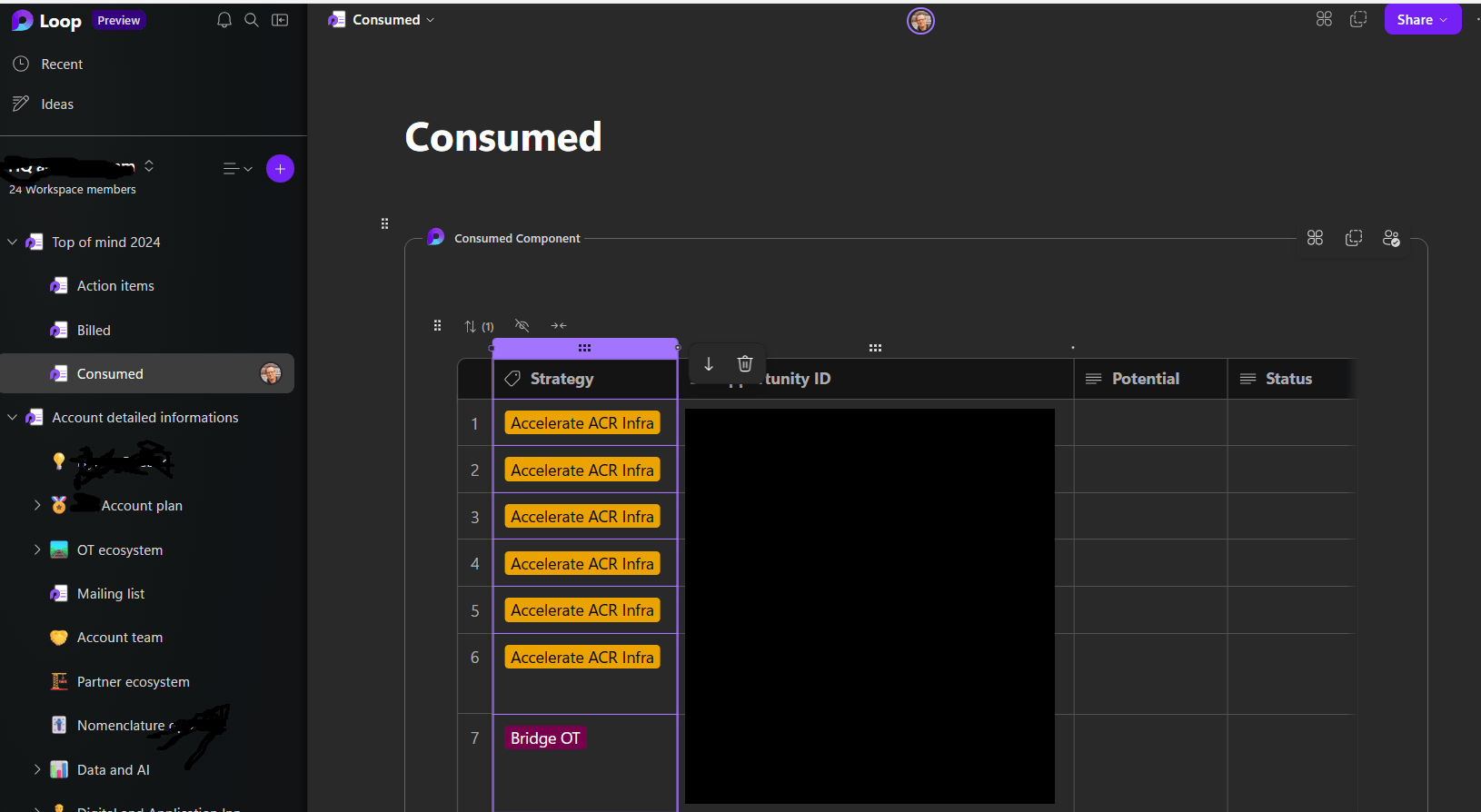Screen dimensions: 1481x812
Task: Open component access people icon
Action: (1391, 238)
